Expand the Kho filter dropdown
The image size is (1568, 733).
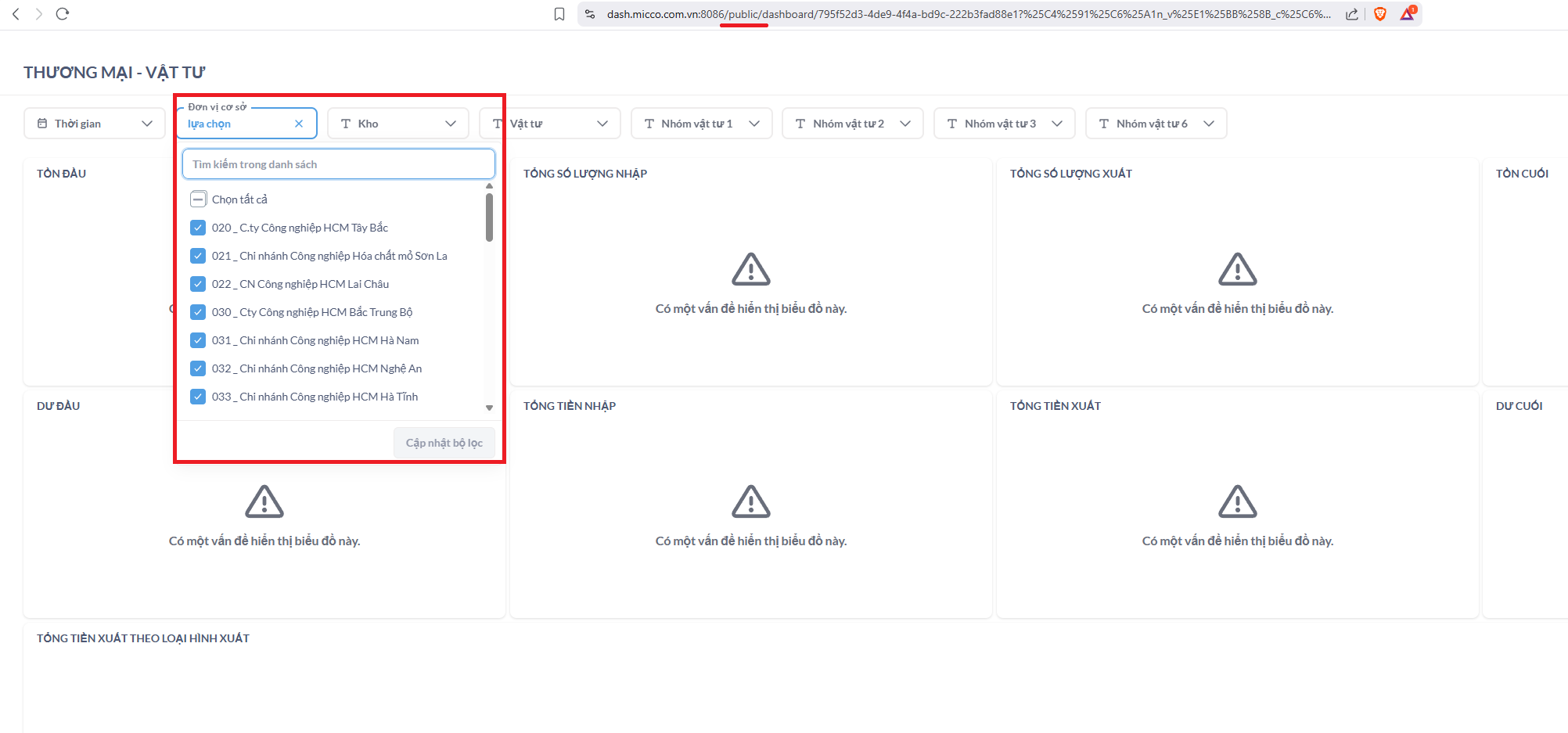point(397,124)
